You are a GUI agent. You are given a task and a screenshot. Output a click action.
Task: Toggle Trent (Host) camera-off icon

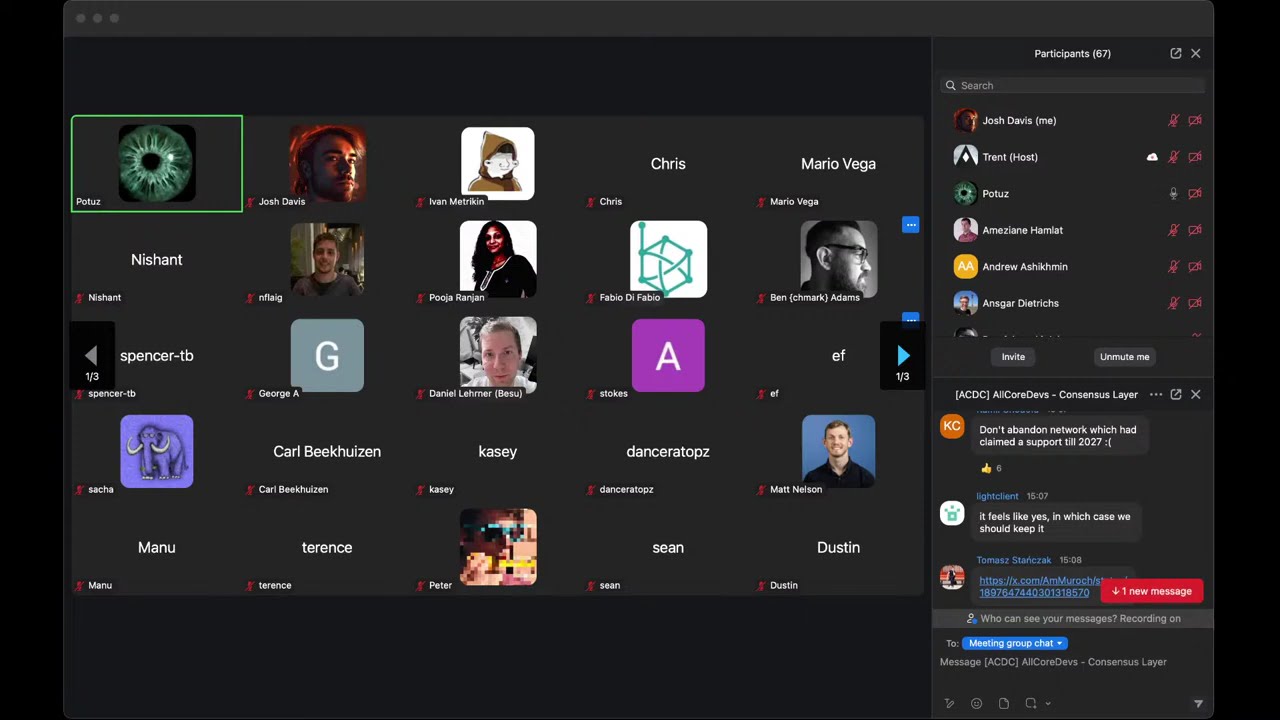[1195, 157]
